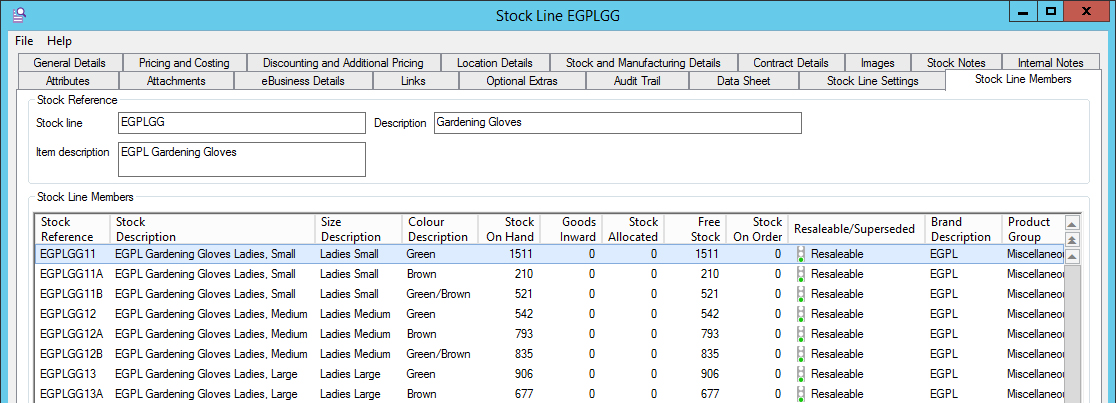Go to the Location Details tab

(x=494, y=63)
